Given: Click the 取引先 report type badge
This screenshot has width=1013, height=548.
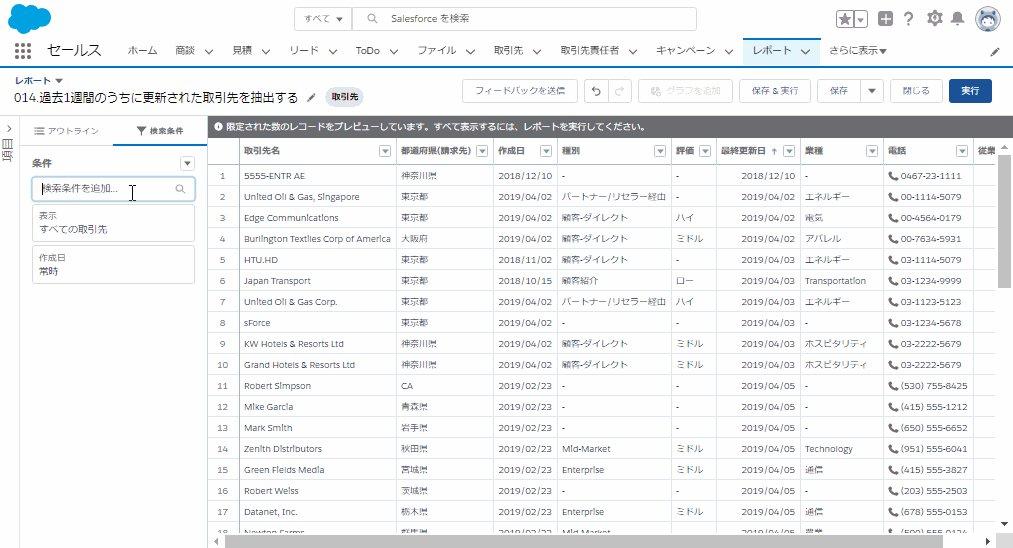Looking at the screenshot, I should [x=345, y=97].
